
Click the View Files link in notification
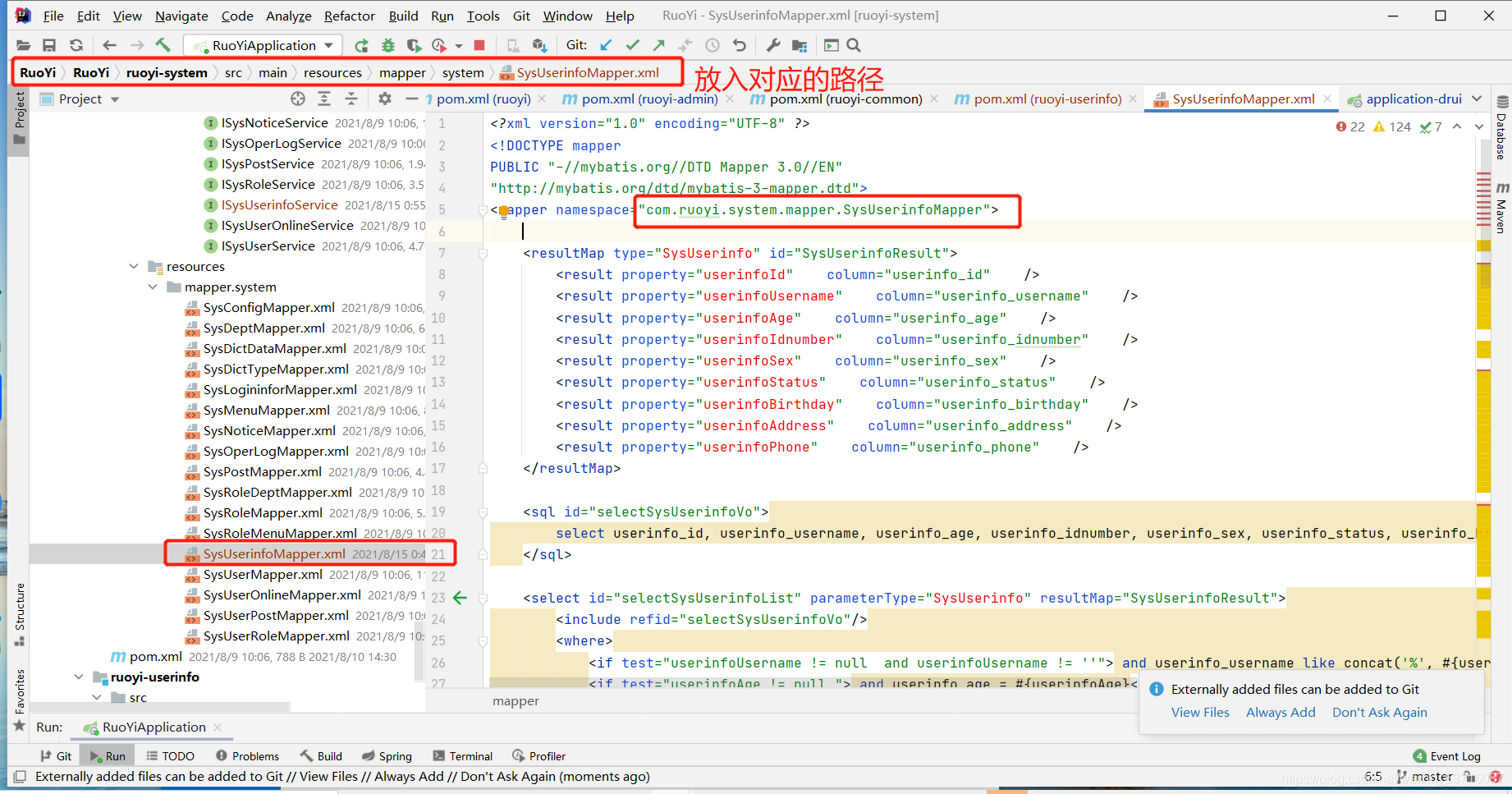coord(1200,712)
